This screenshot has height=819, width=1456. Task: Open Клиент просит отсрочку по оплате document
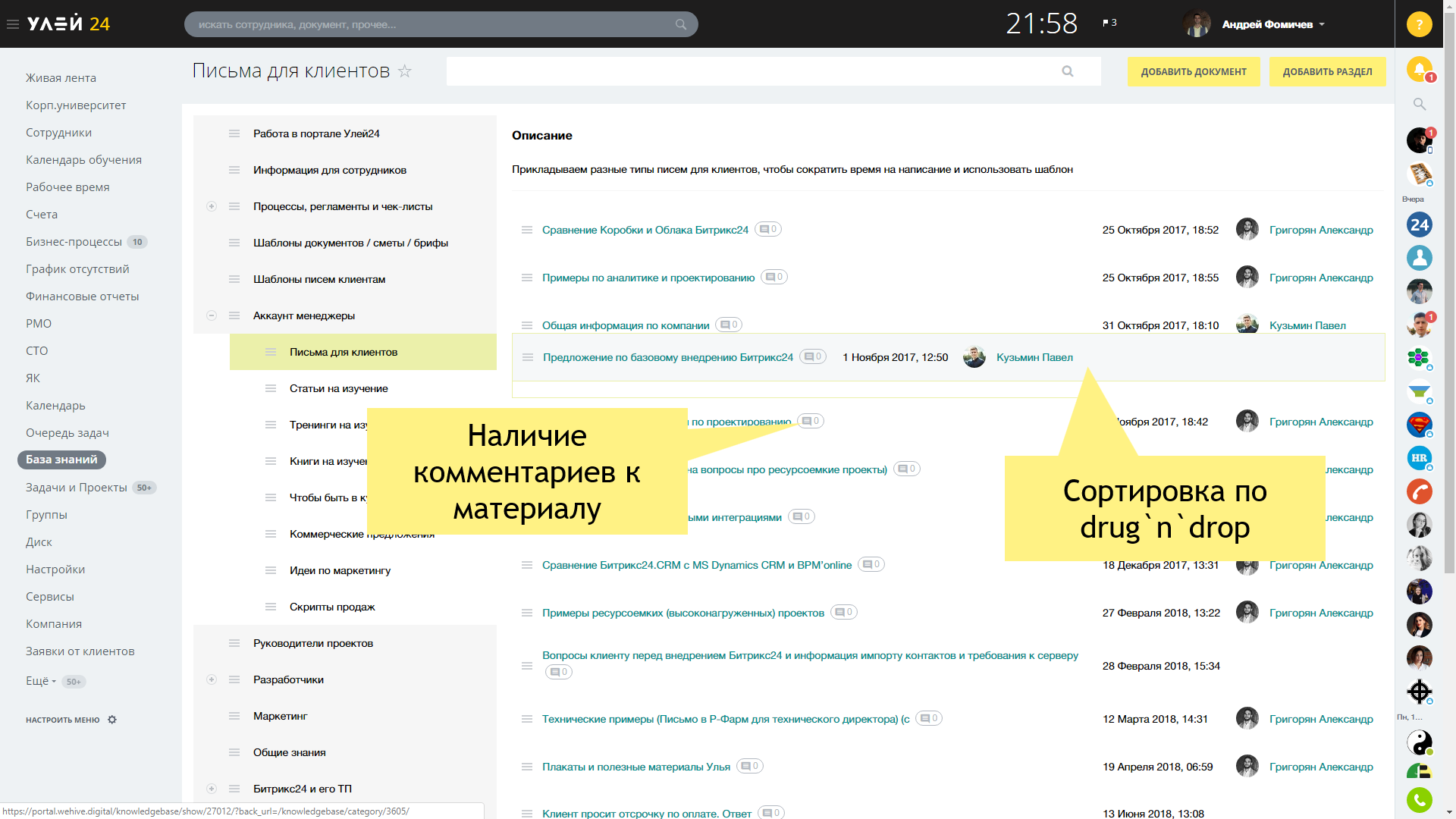point(647,814)
